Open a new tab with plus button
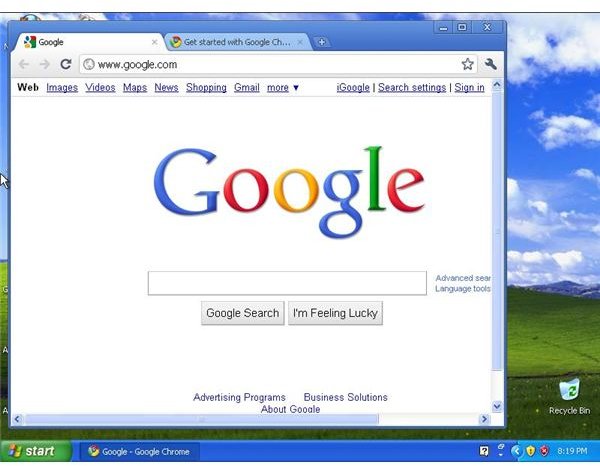Viewport: 600px width, 466px height. tap(322, 42)
